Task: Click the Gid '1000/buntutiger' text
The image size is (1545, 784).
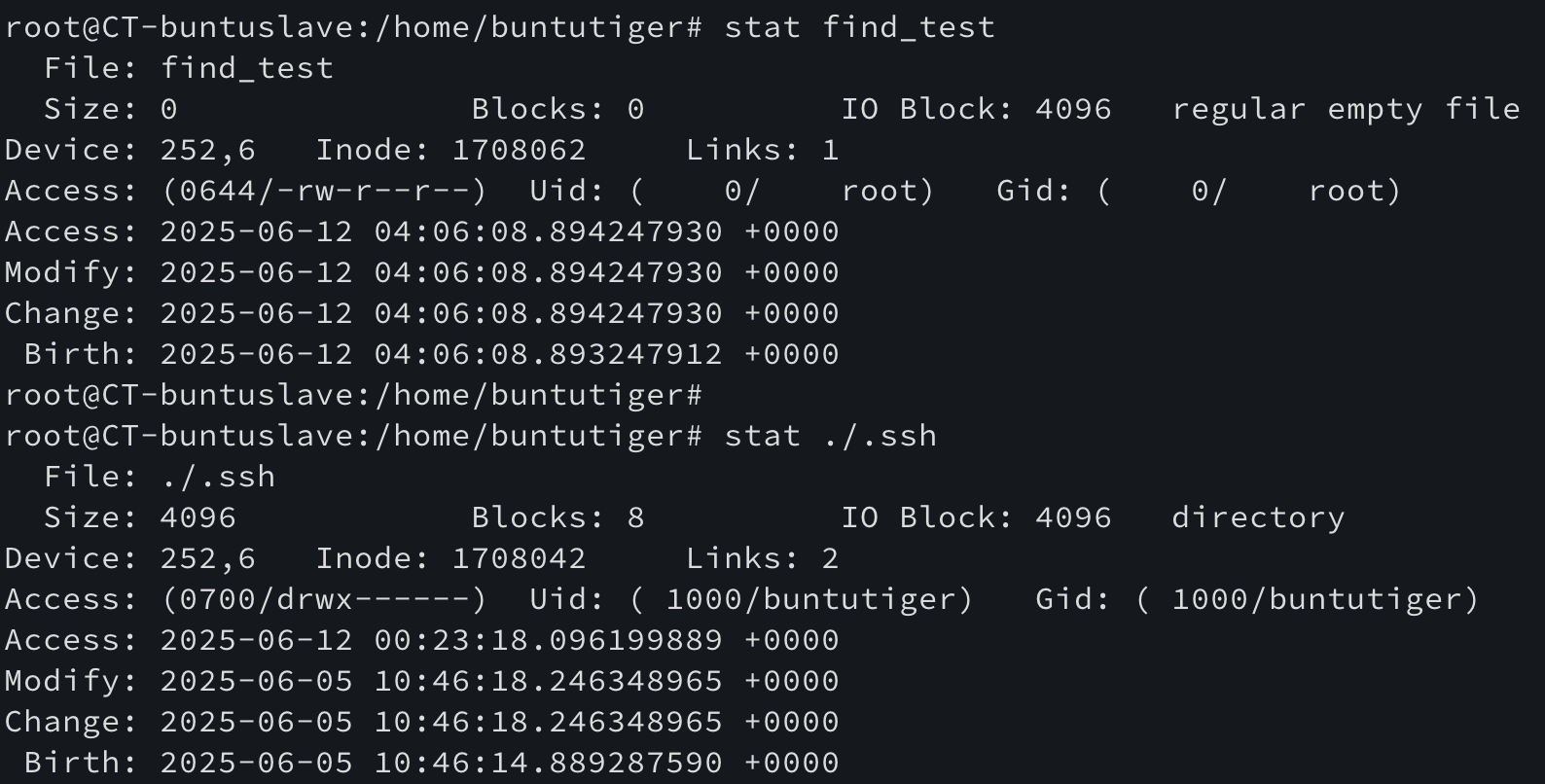Action: click(x=1324, y=599)
